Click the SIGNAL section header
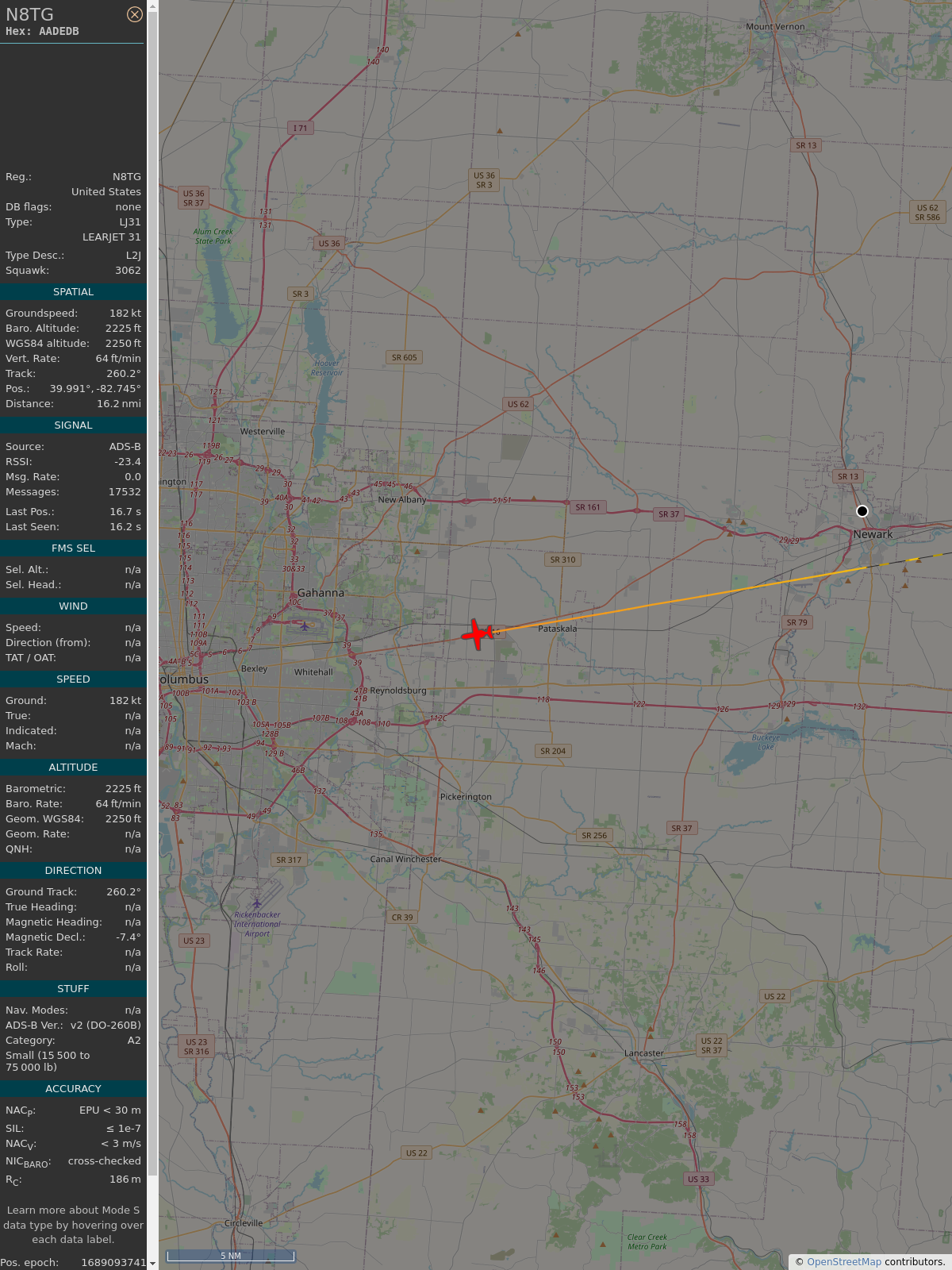952x1270 pixels. click(73, 425)
